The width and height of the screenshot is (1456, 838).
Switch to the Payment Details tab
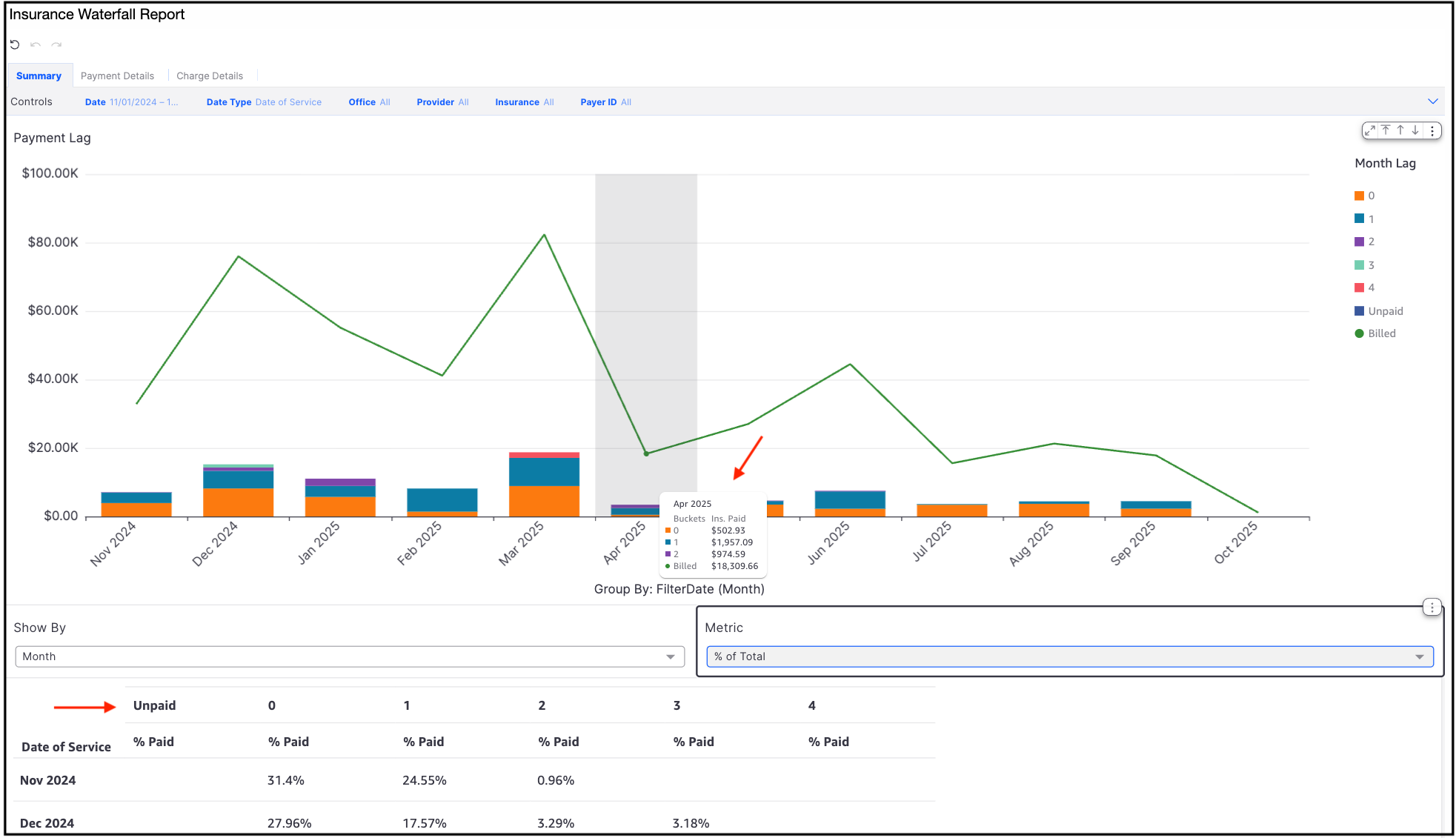point(117,76)
